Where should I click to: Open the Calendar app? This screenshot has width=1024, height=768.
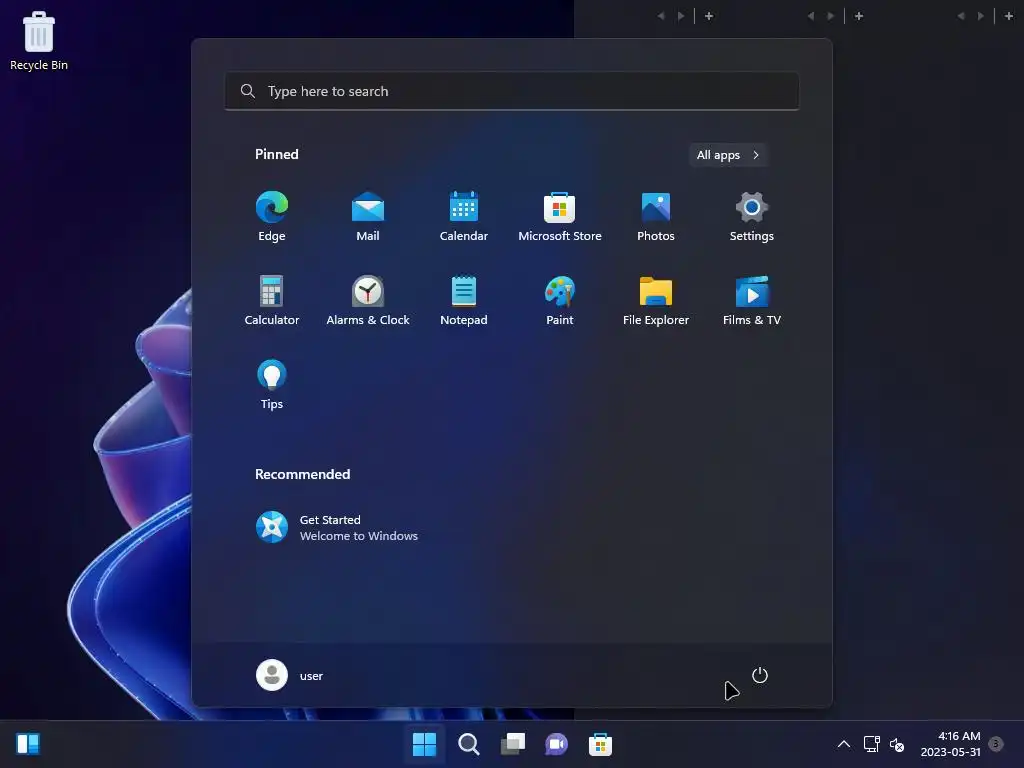464,217
